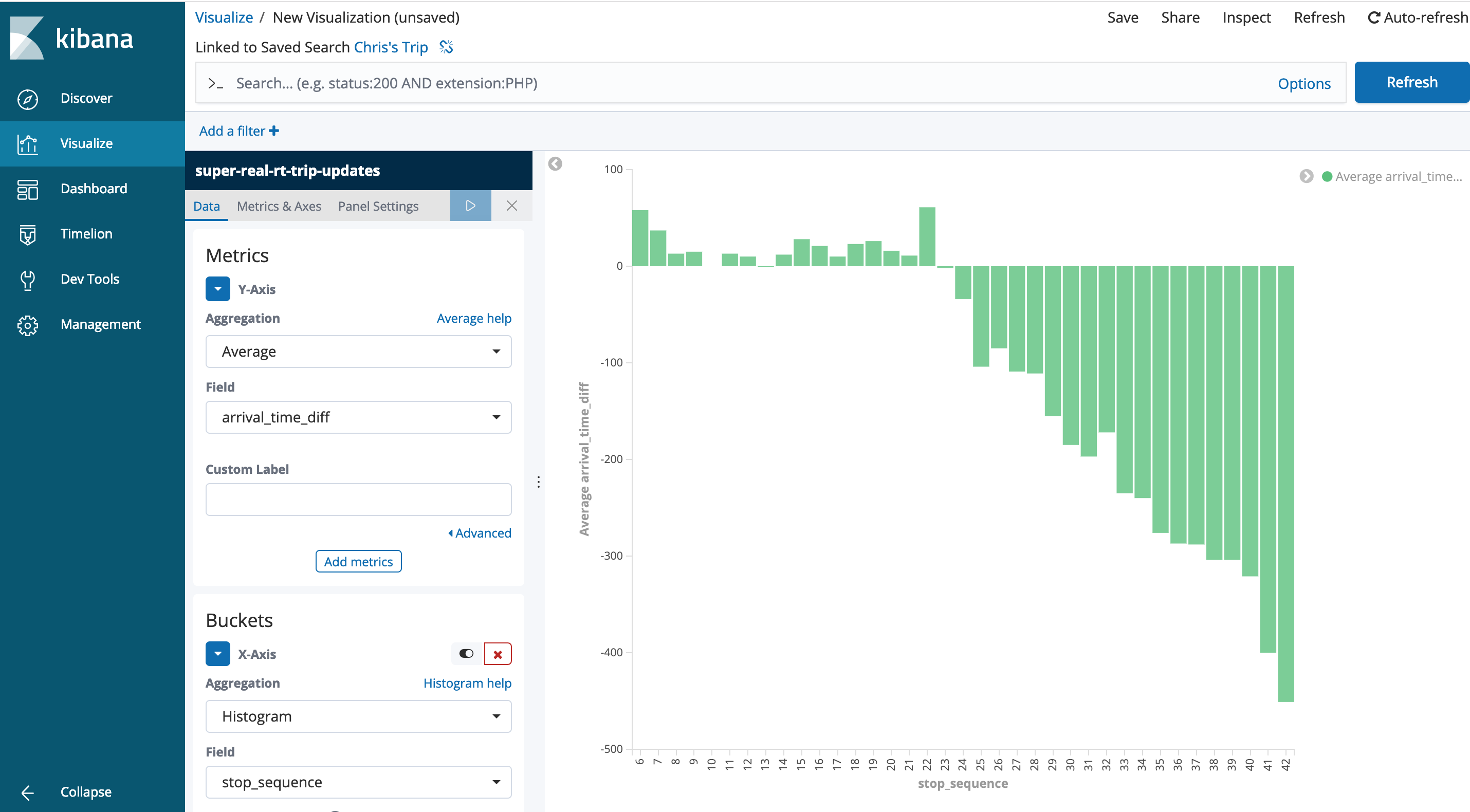Toggle the legend using the arrow icon
Image resolution: width=1470 pixels, height=812 pixels.
(1306, 176)
